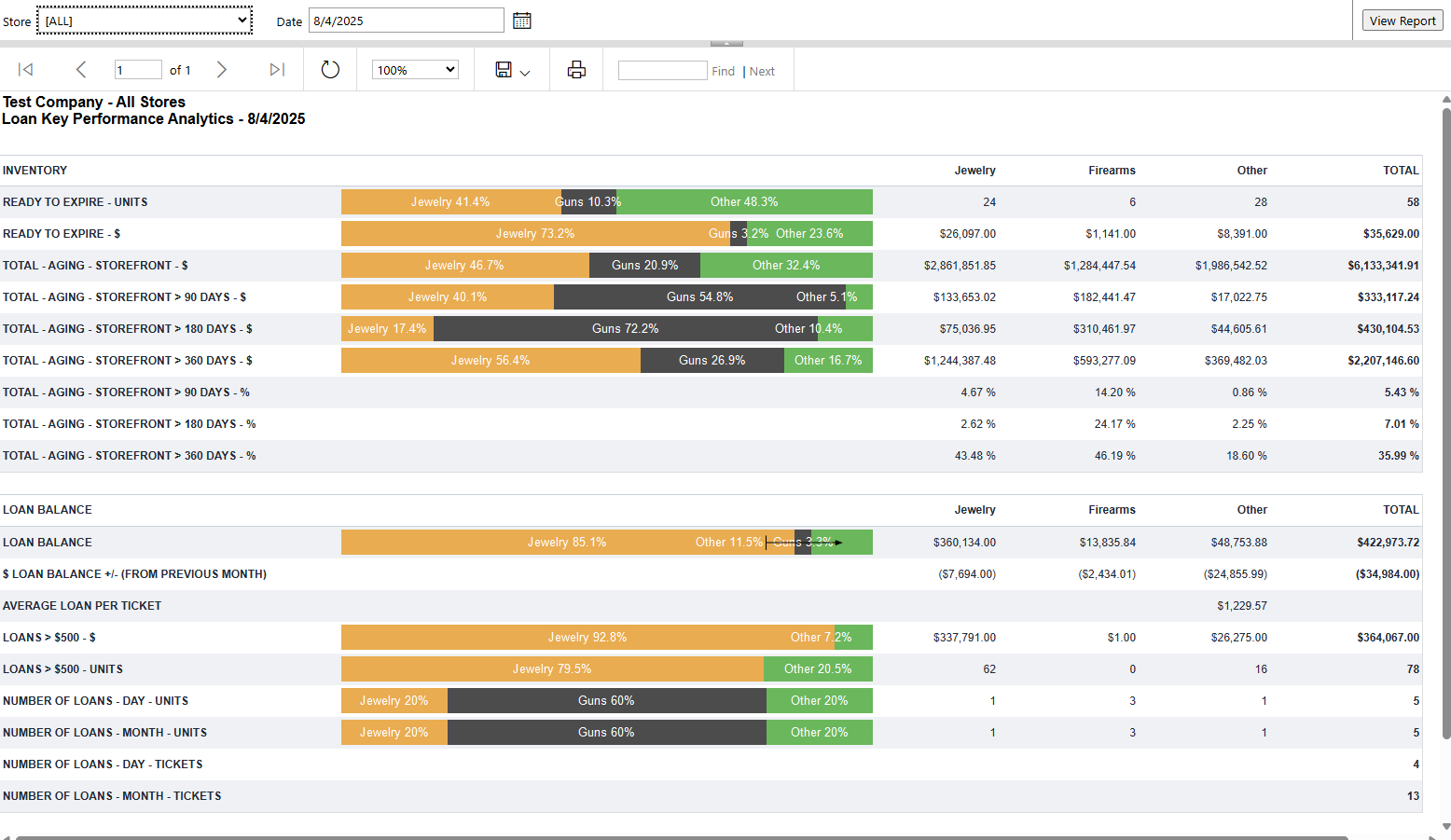The image size is (1451, 840).
Task: Go to next report page
Action: [222, 70]
